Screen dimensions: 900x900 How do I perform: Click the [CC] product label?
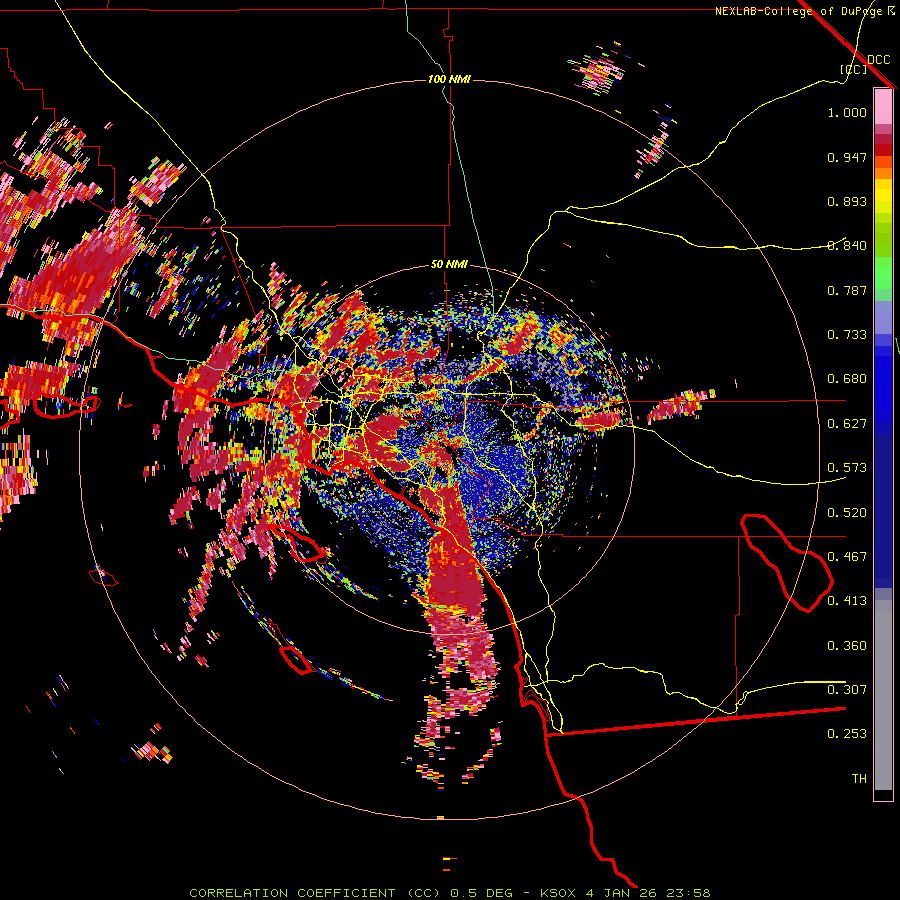854,69
